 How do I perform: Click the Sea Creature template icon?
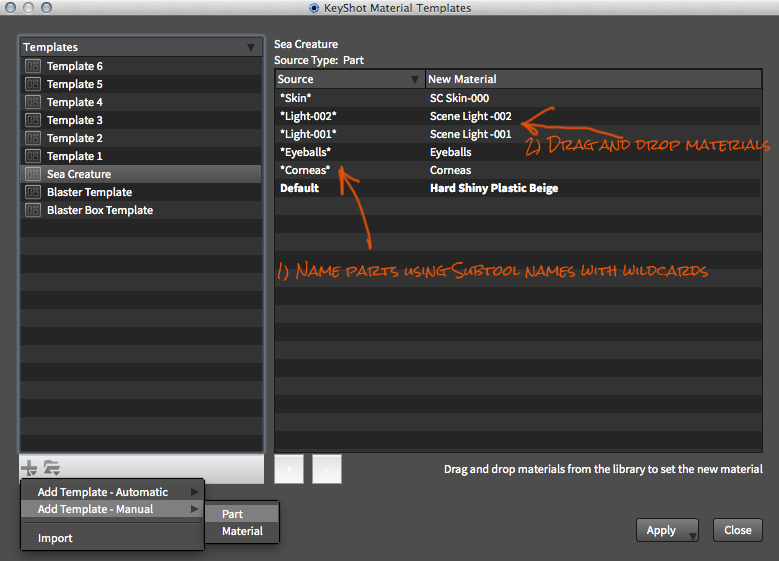33,174
